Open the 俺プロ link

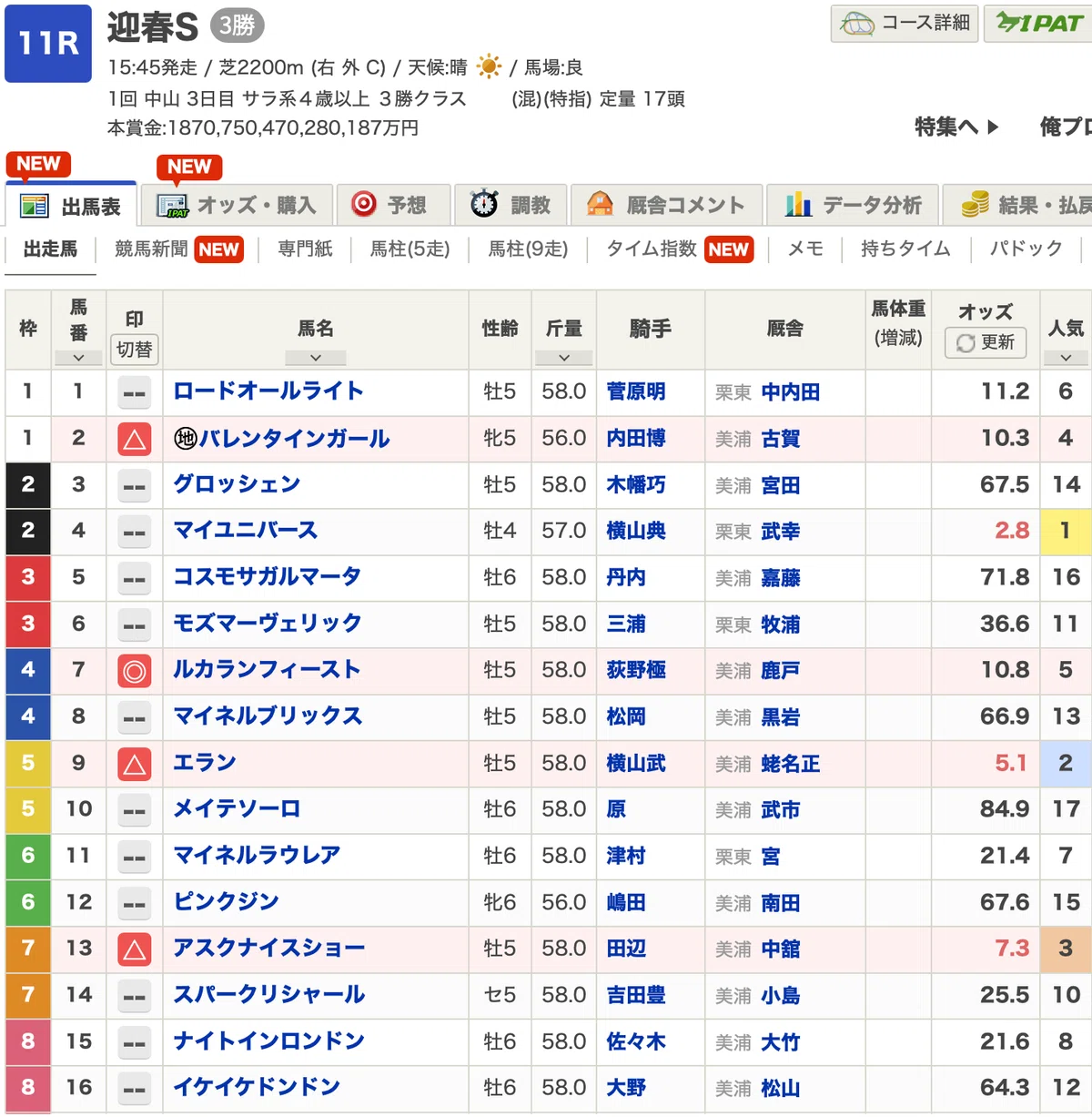(x=1066, y=127)
